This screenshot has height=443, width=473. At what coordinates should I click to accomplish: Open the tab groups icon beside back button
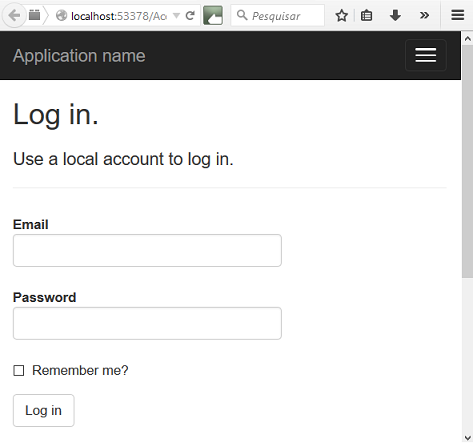34,15
